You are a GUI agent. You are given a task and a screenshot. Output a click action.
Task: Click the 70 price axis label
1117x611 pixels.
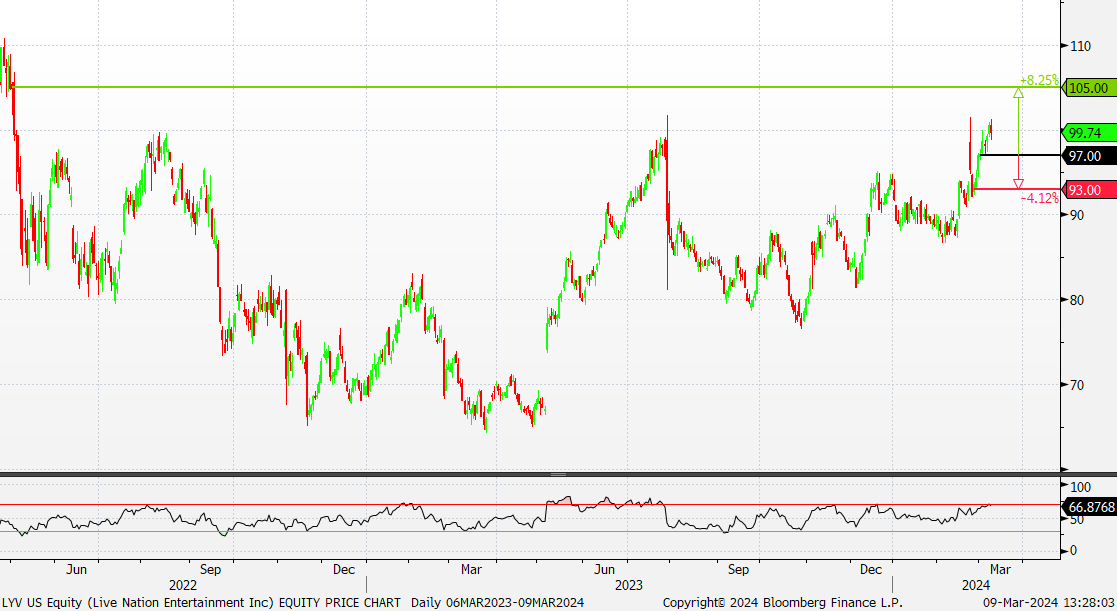1076,385
